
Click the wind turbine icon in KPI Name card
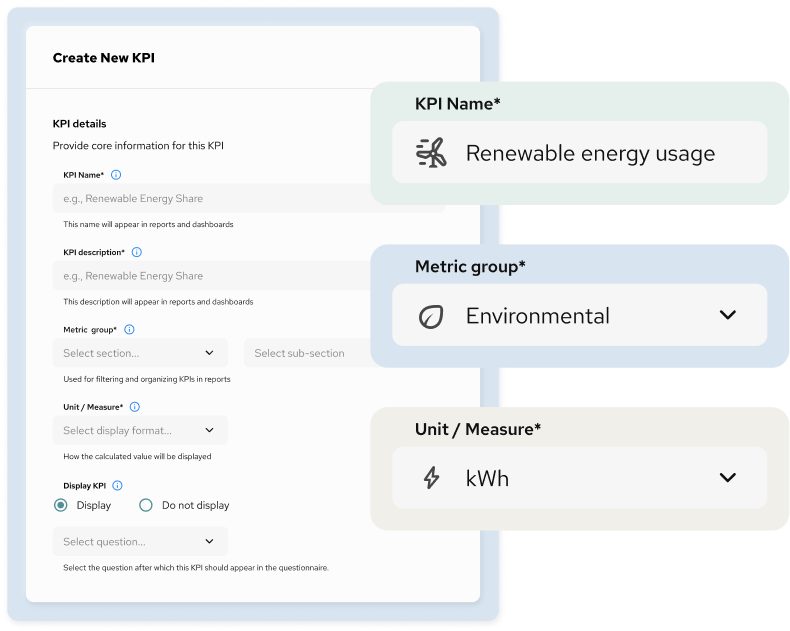pos(430,153)
